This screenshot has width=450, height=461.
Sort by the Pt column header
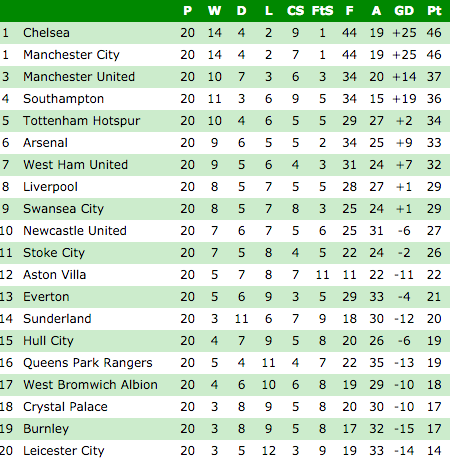434,11
